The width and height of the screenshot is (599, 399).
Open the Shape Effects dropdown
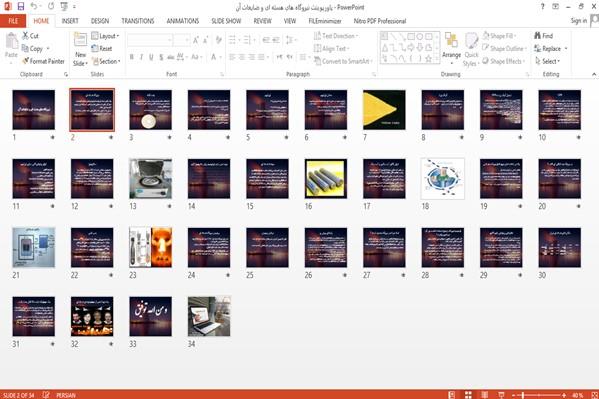click(503, 61)
